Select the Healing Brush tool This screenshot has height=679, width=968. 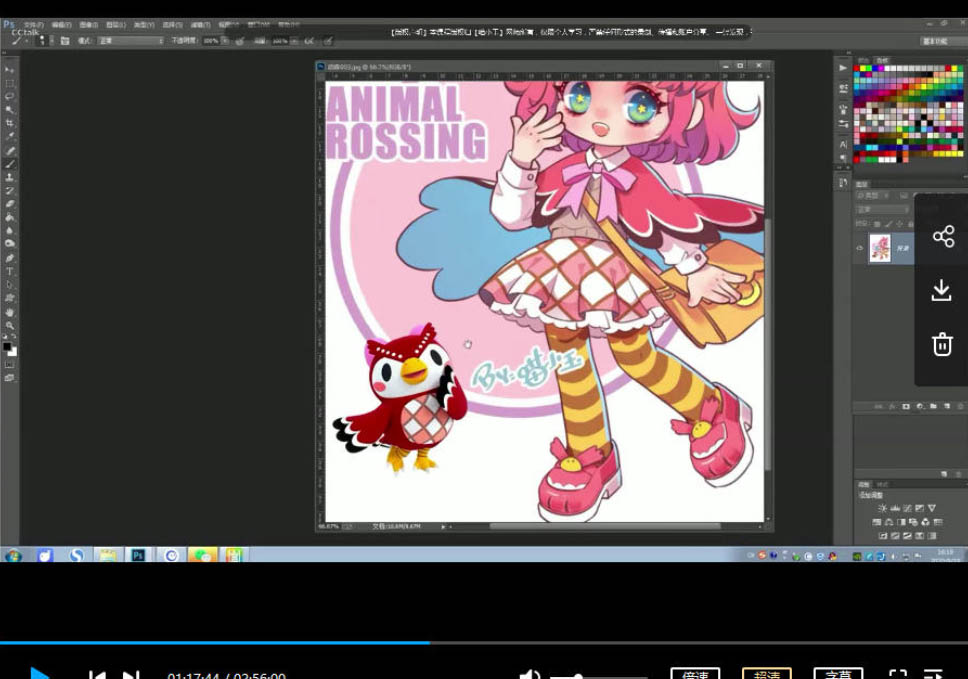pos(9,151)
